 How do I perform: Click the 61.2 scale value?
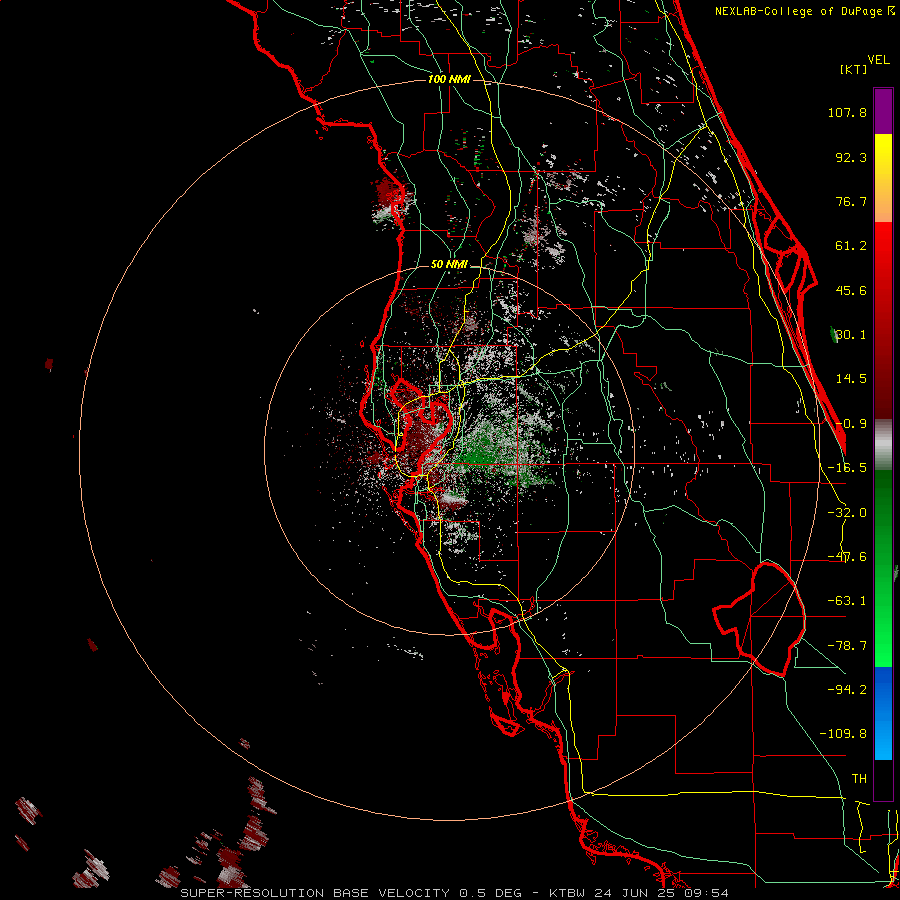point(851,246)
